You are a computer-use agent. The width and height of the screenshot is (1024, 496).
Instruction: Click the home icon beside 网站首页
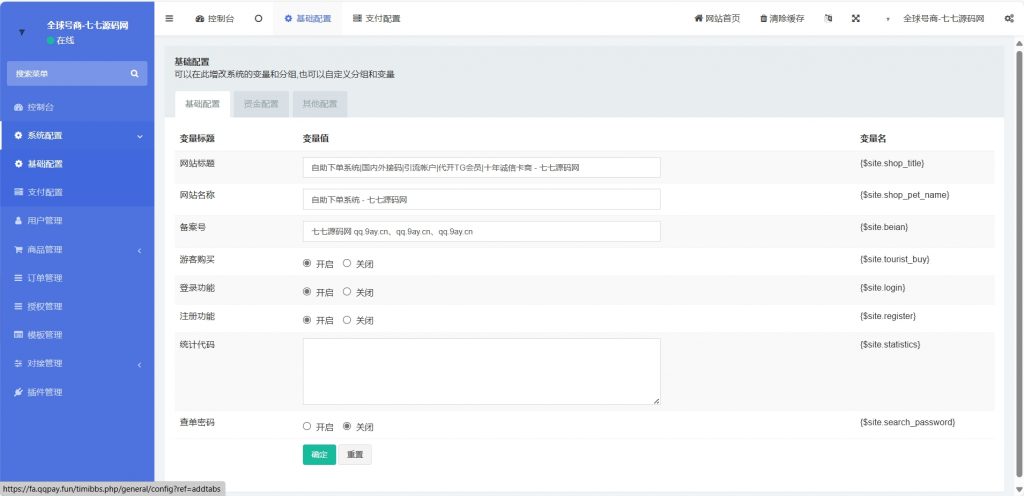tap(698, 19)
